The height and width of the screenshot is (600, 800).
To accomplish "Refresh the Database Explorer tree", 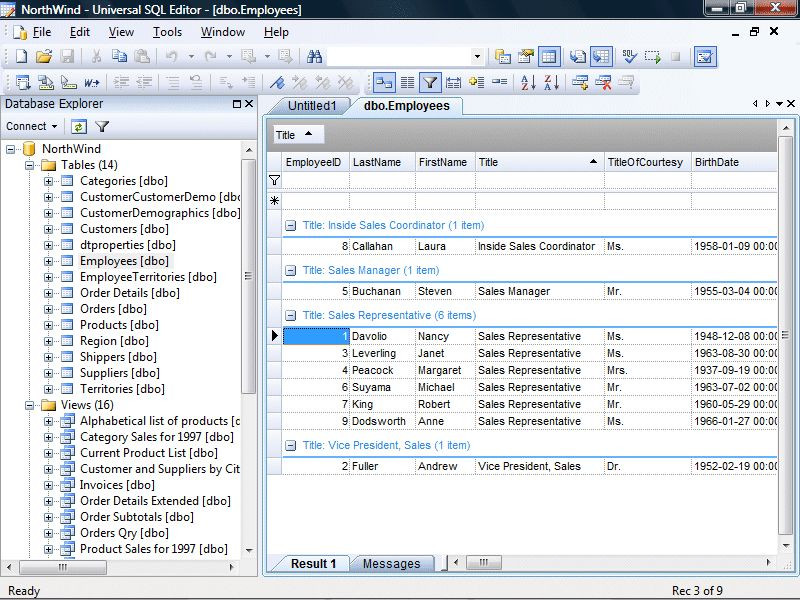I will pos(79,126).
